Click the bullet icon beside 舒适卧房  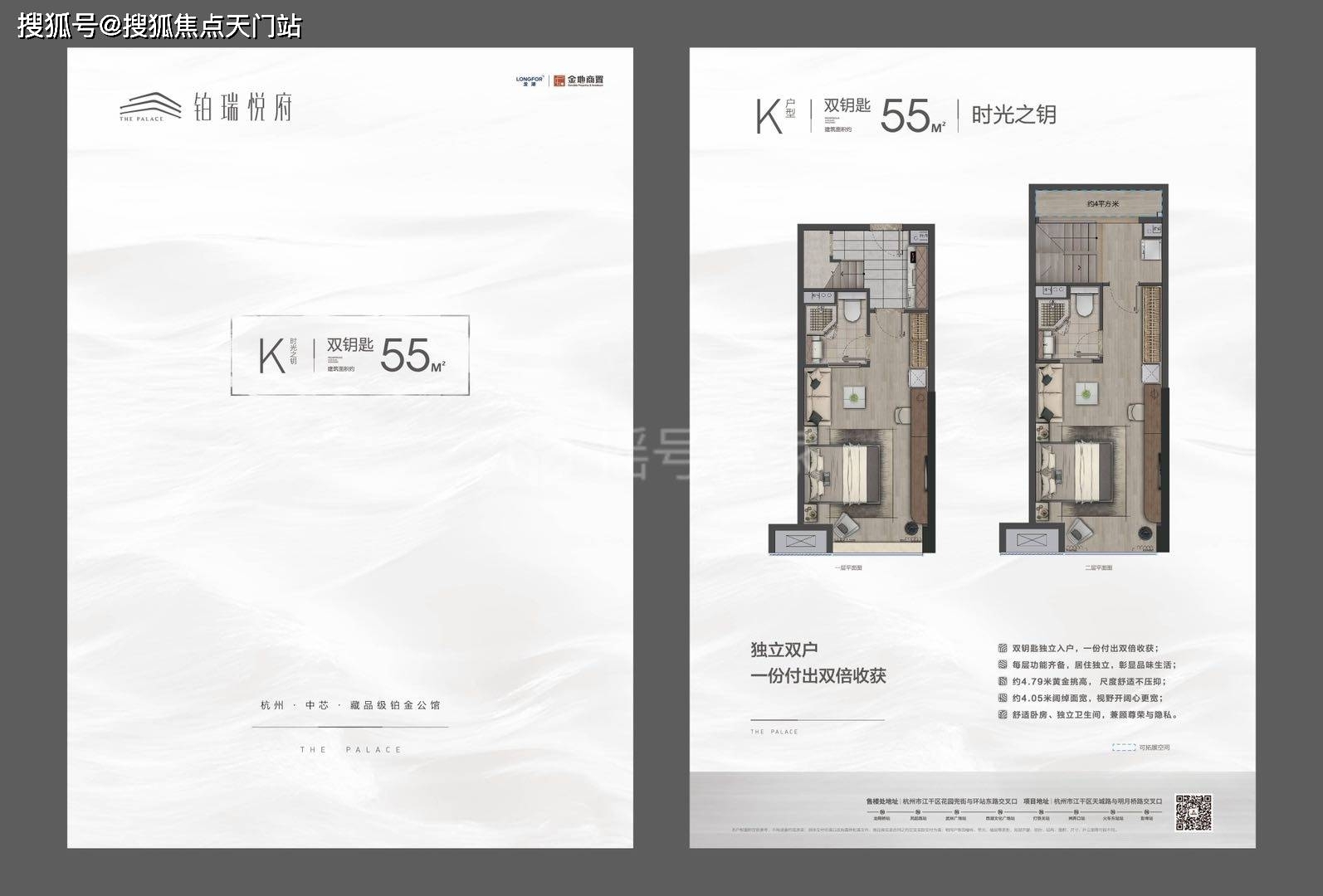[x=1003, y=715]
